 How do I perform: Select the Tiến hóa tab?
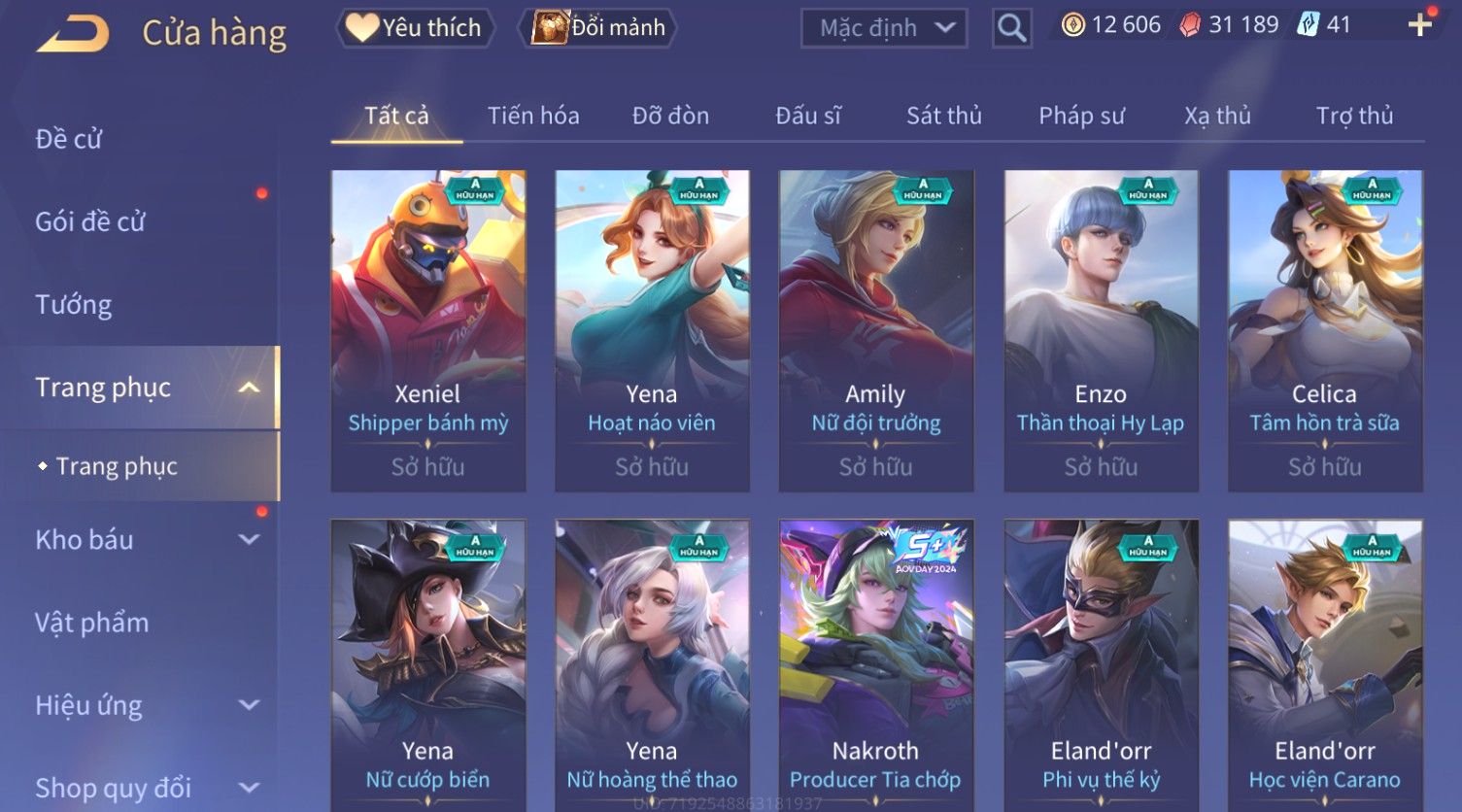(533, 116)
